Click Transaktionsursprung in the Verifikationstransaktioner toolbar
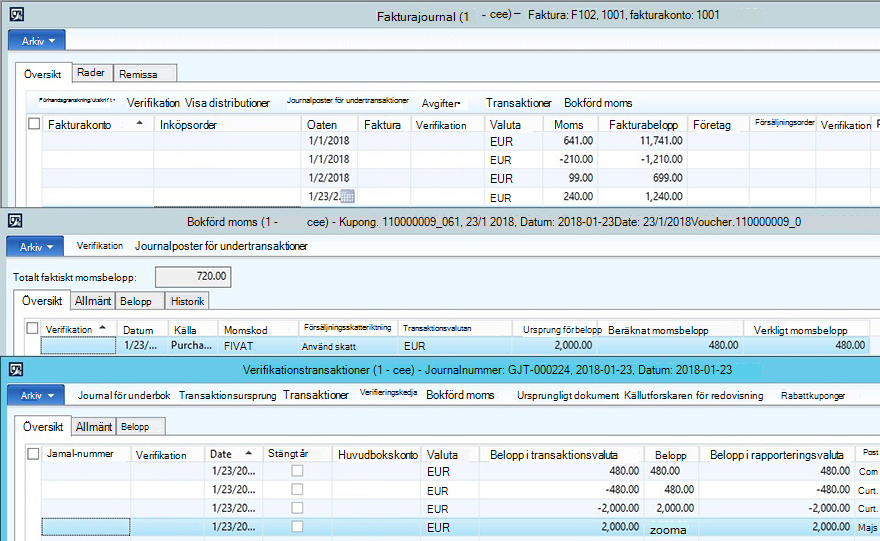Image resolution: width=880 pixels, height=541 pixels. [227, 395]
